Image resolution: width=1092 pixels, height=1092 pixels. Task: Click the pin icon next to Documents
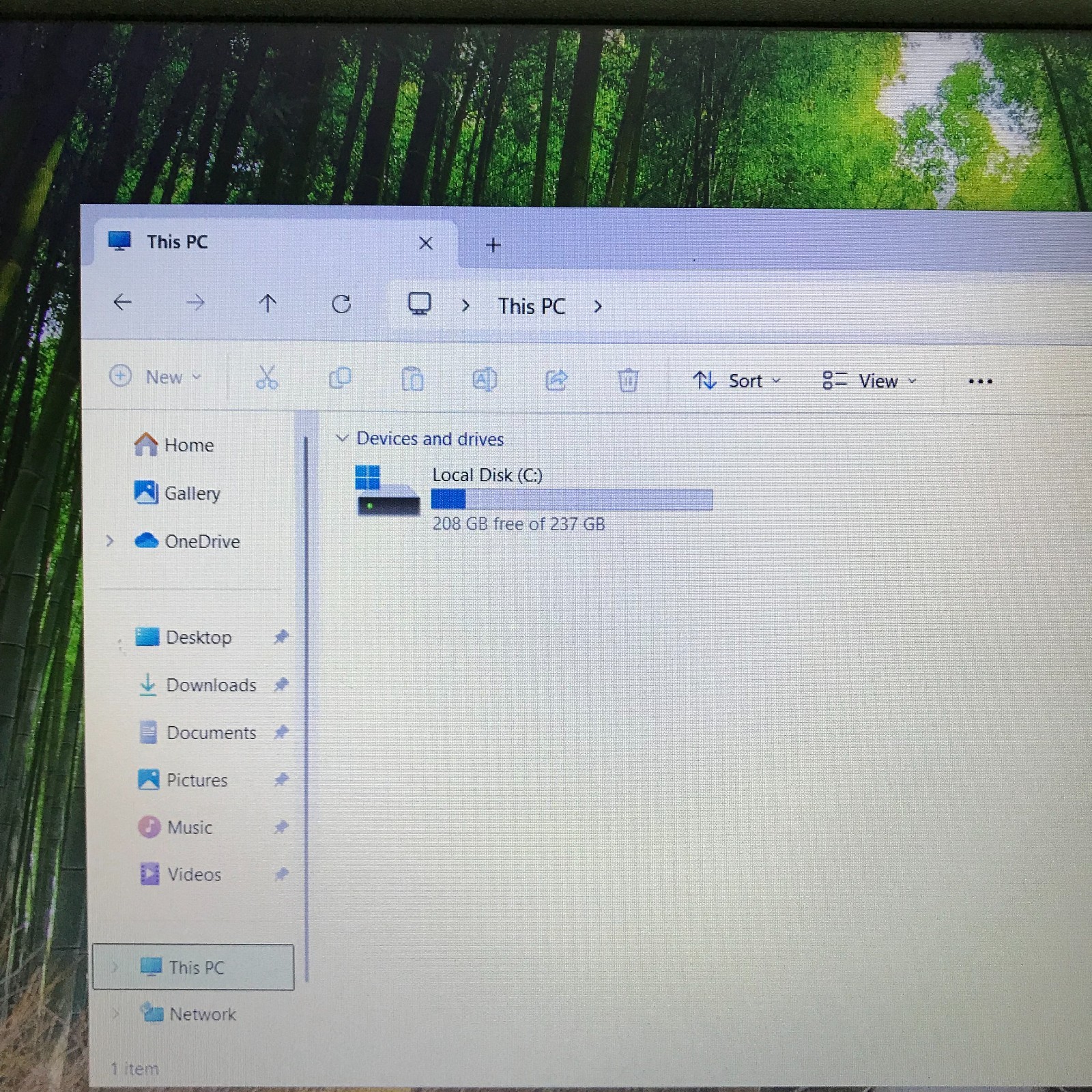(x=281, y=732)
